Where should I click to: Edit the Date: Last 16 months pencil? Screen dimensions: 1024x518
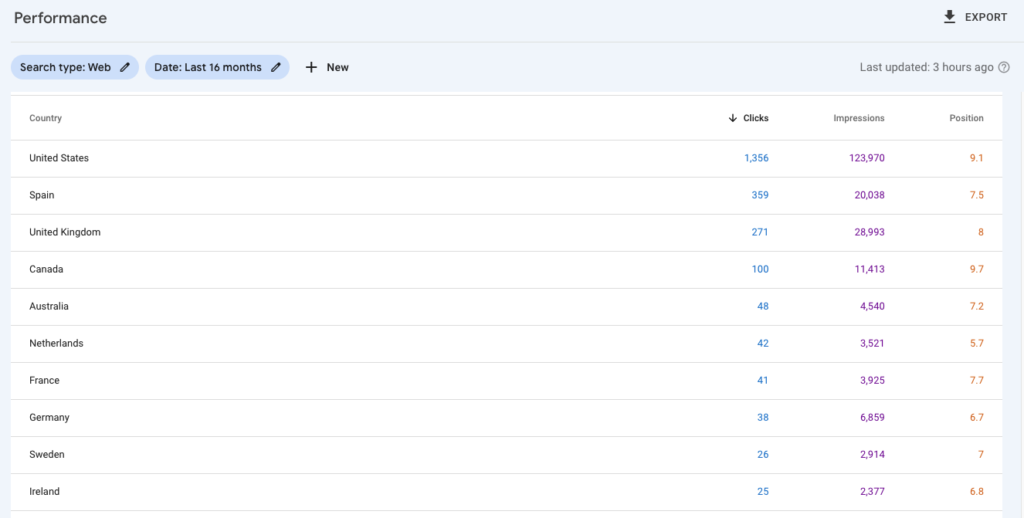[276, 67]
